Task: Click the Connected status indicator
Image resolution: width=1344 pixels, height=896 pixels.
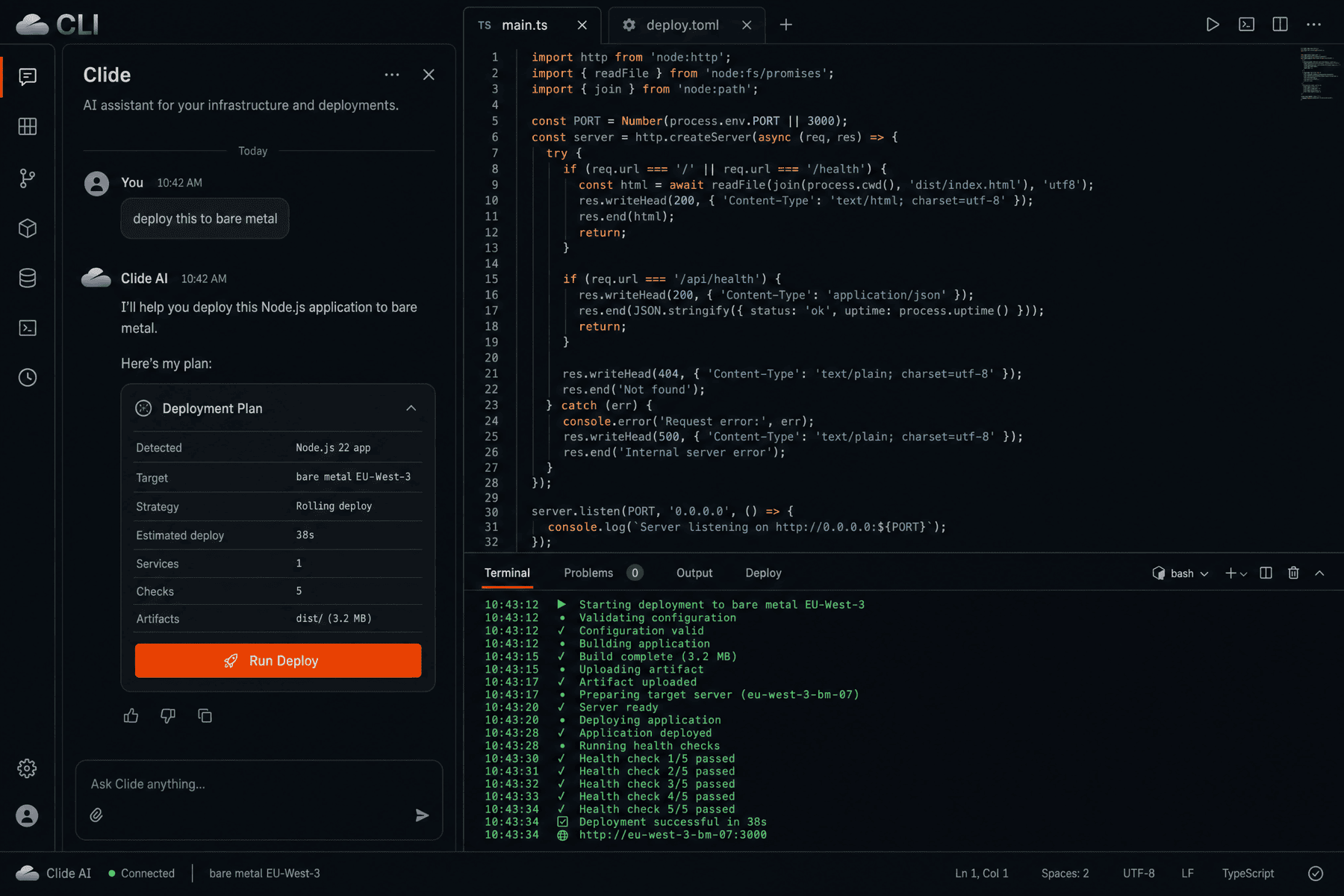Action: (141, 873)
